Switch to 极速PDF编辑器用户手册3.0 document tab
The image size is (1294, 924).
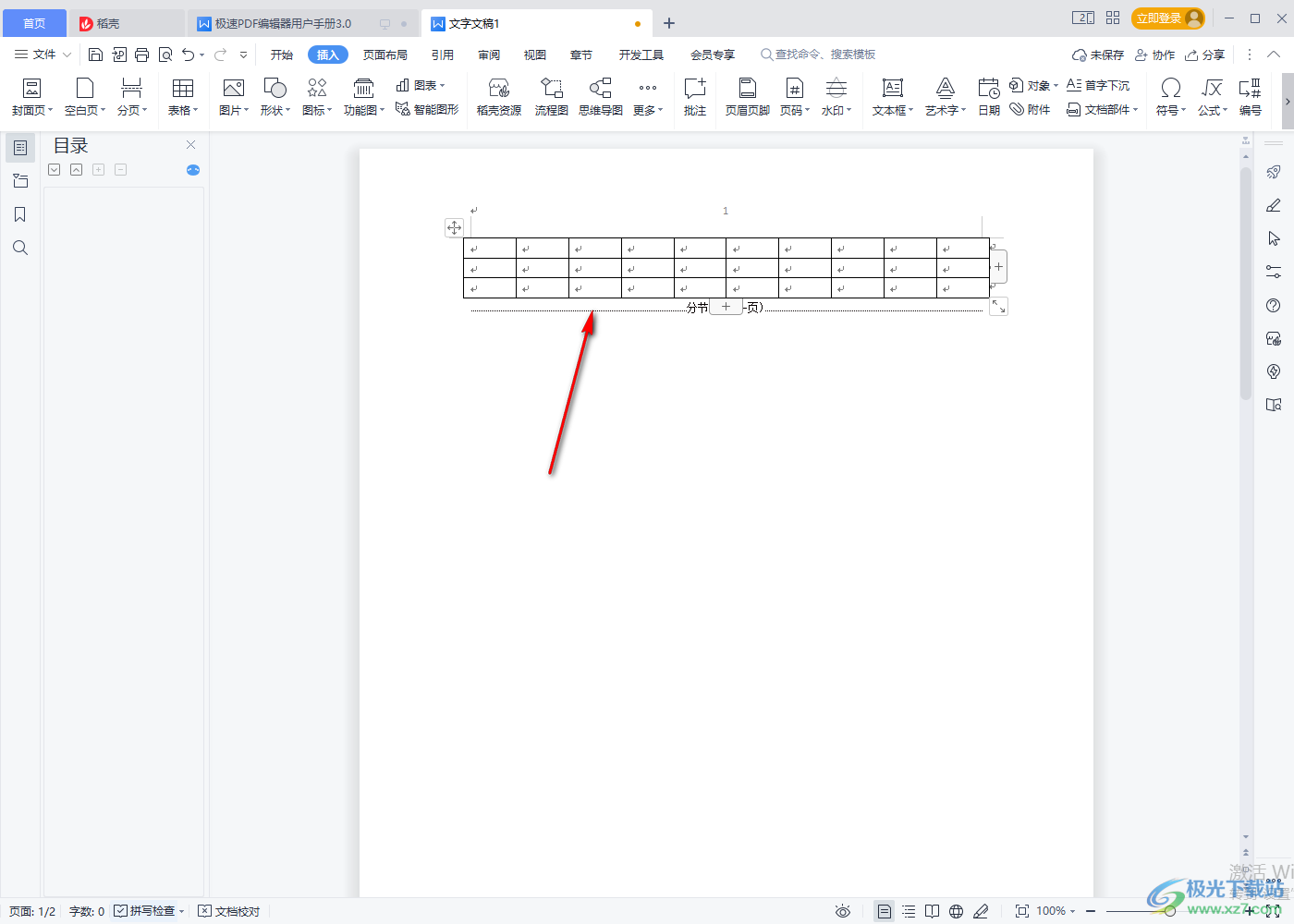pyautogui.click(x=302, y=23)
